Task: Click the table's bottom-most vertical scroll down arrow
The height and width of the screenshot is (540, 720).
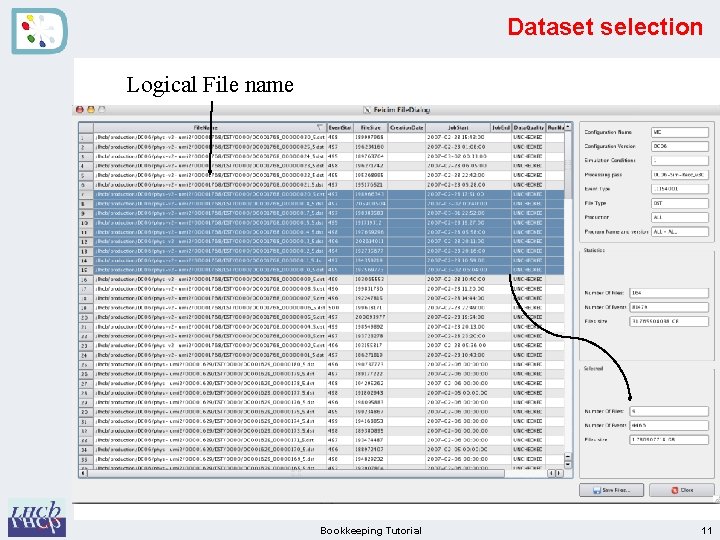Action: pos(568,465)
